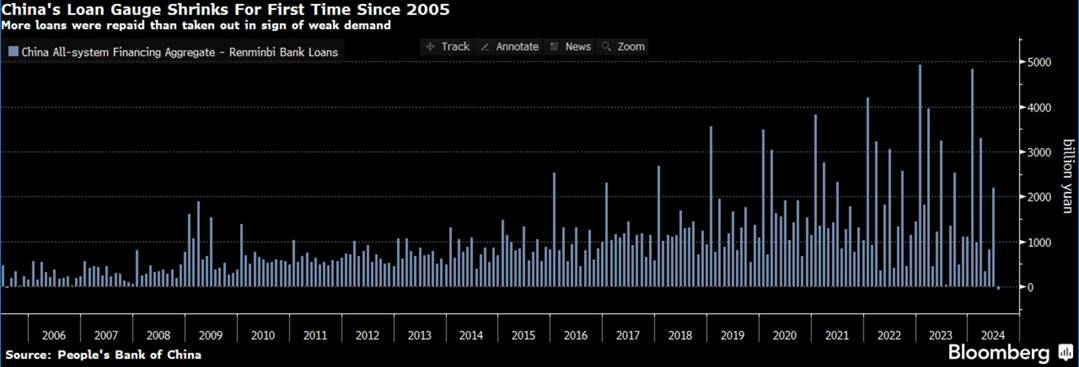Select the 2017 year label
This screenshot has height=367, width=1079.
pyautogui.click(x=628, y=335)
